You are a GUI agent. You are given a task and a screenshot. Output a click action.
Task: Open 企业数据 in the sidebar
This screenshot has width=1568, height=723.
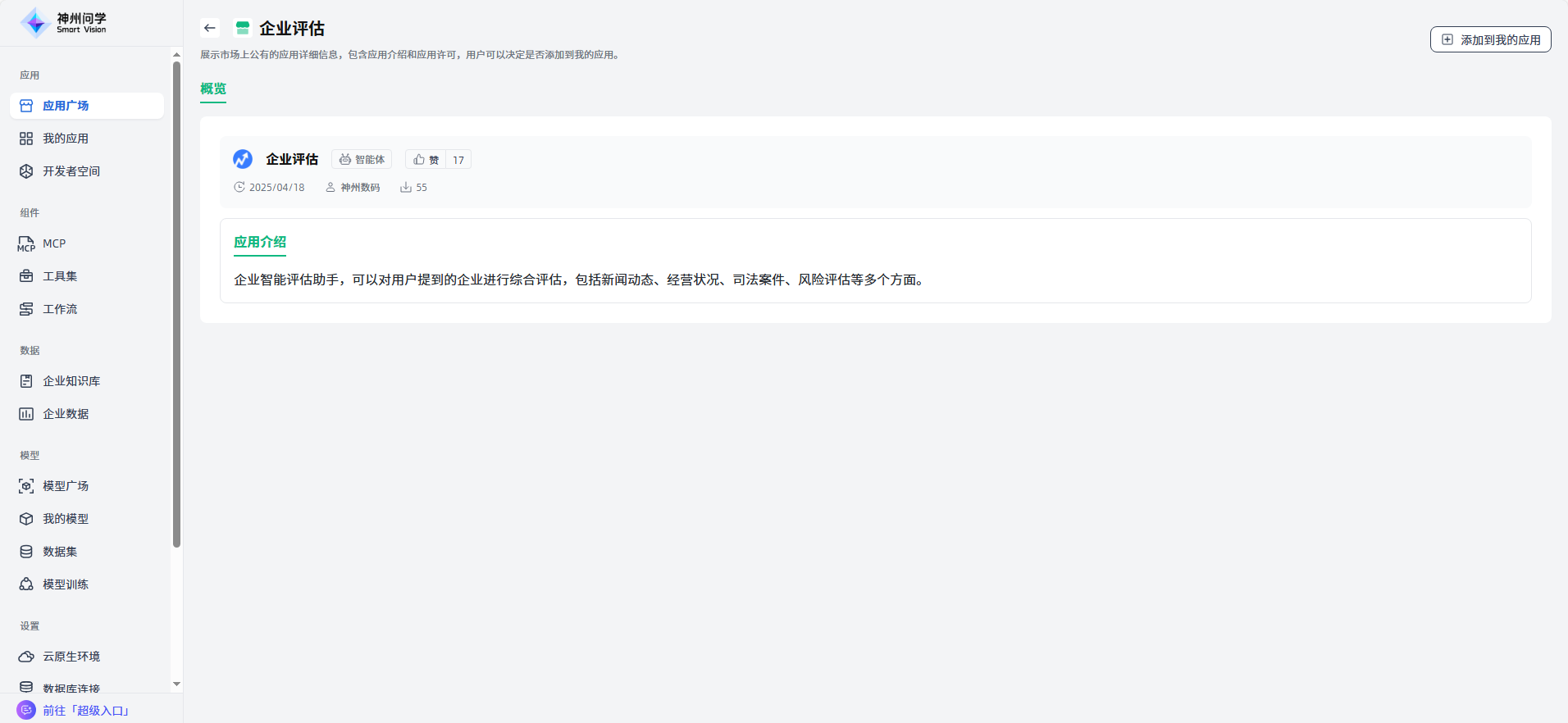[x=66, y=414]
